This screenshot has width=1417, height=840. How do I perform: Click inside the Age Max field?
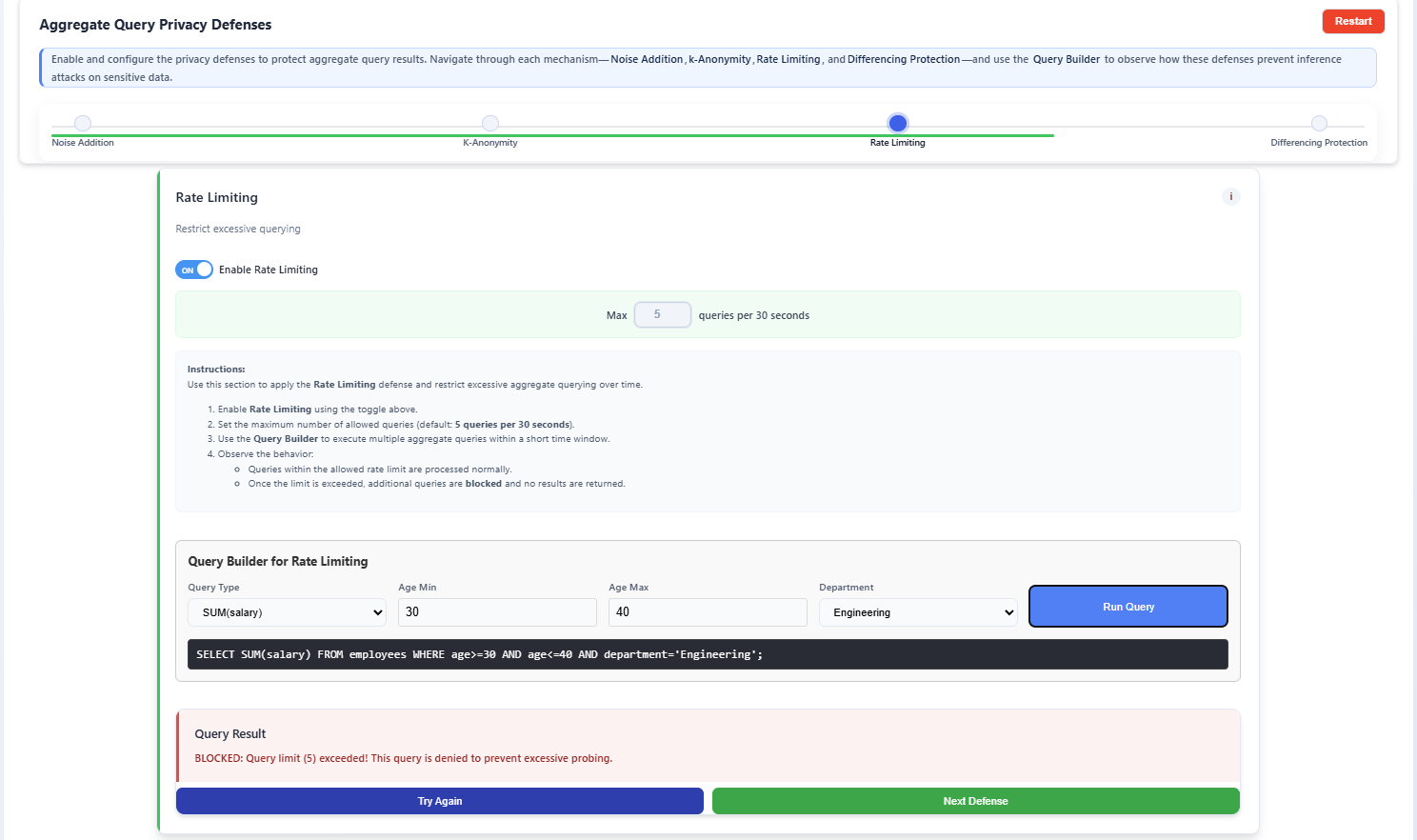click(707, 612)
